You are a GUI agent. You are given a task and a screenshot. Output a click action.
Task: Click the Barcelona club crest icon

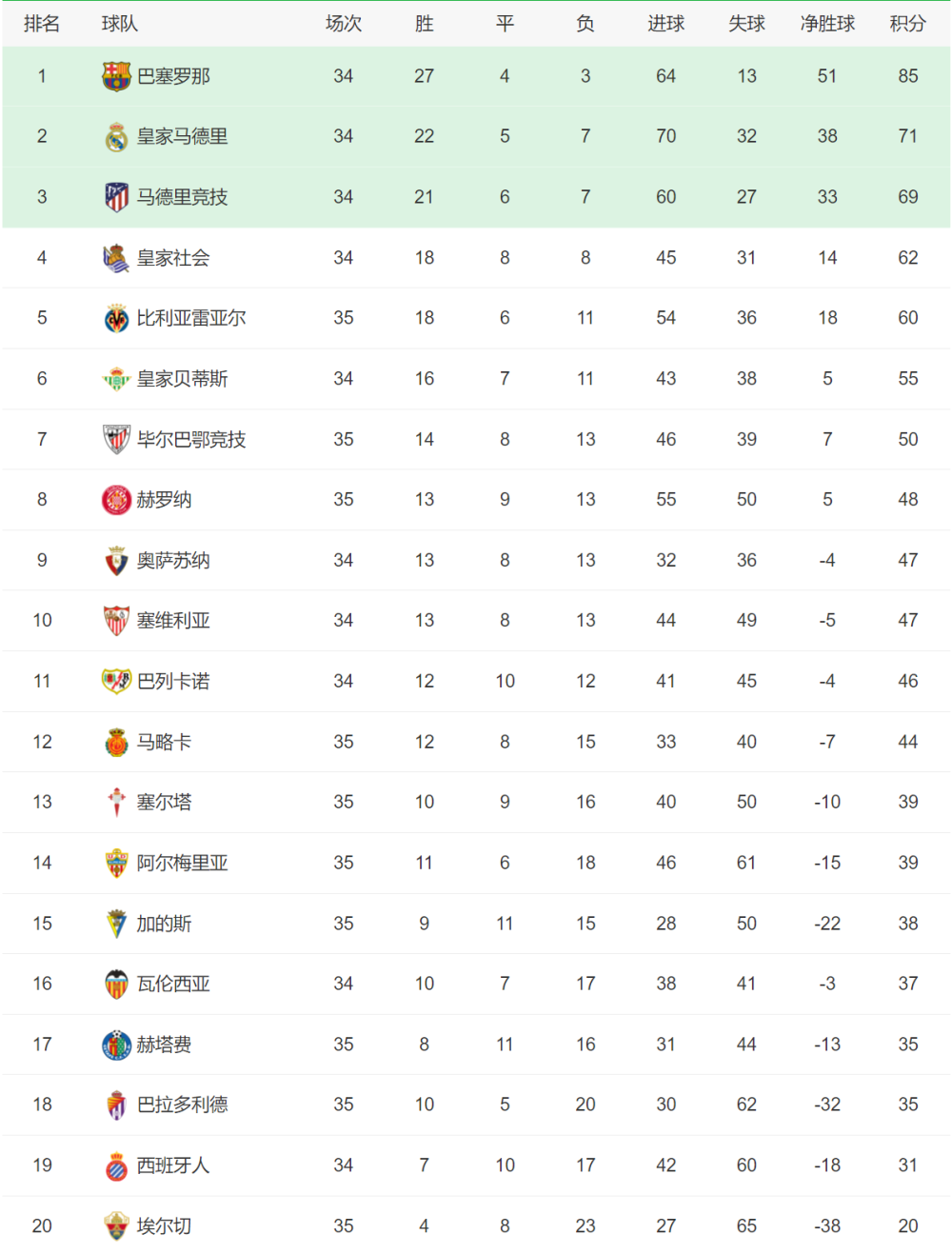click(116, 76)
